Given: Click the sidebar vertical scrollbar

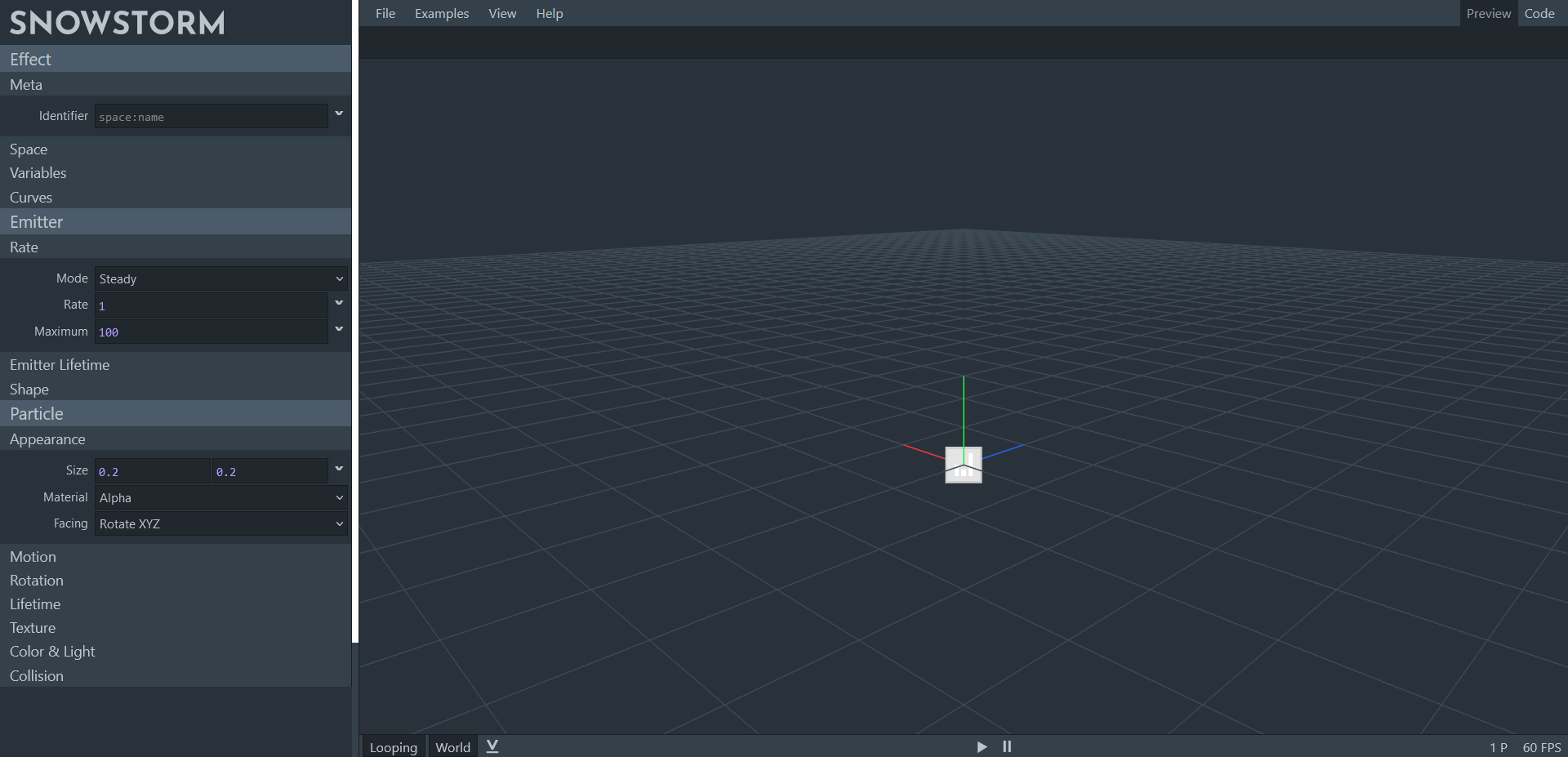Looking at the screenshot, I should click(x=355, y=321).
